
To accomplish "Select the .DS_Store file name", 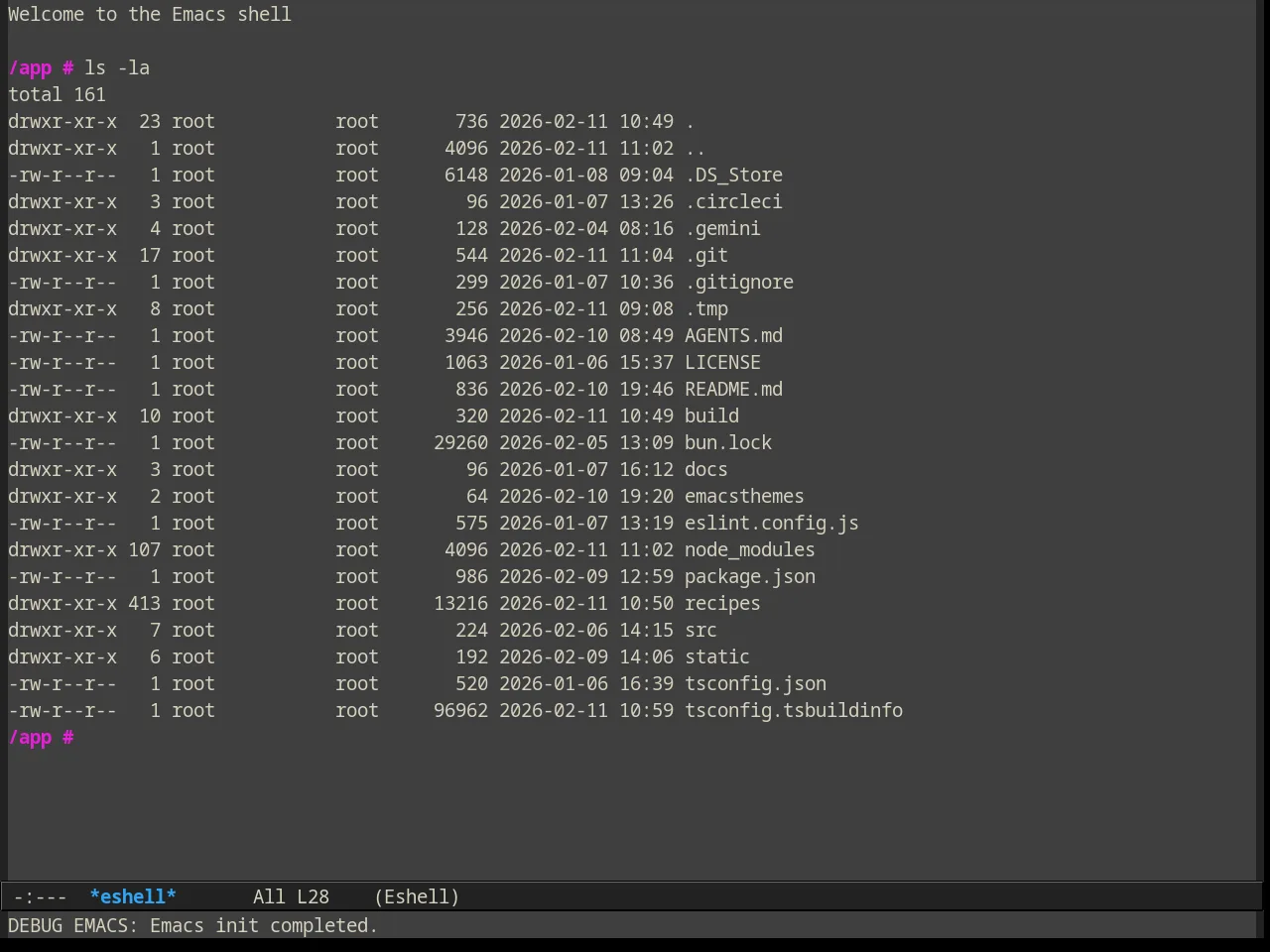I will [733, 175].
